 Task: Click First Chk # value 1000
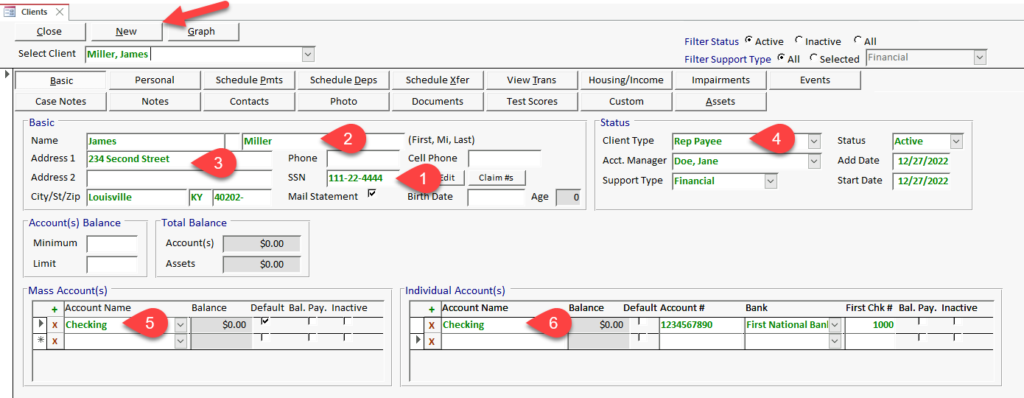click(x=871, y=325)
